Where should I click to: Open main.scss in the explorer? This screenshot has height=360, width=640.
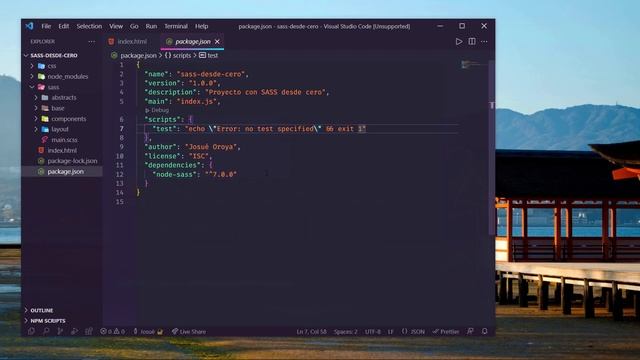tap(64, 140)
